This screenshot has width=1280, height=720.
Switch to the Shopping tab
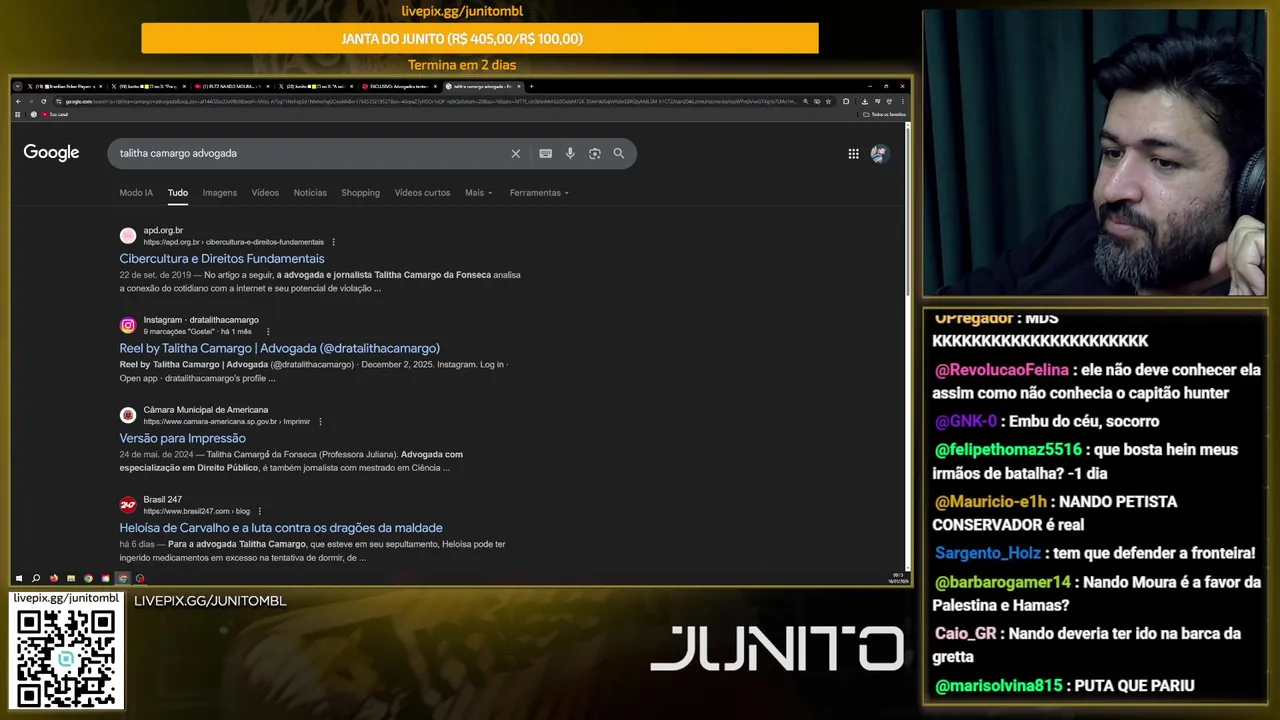click(x=360, y=192)
